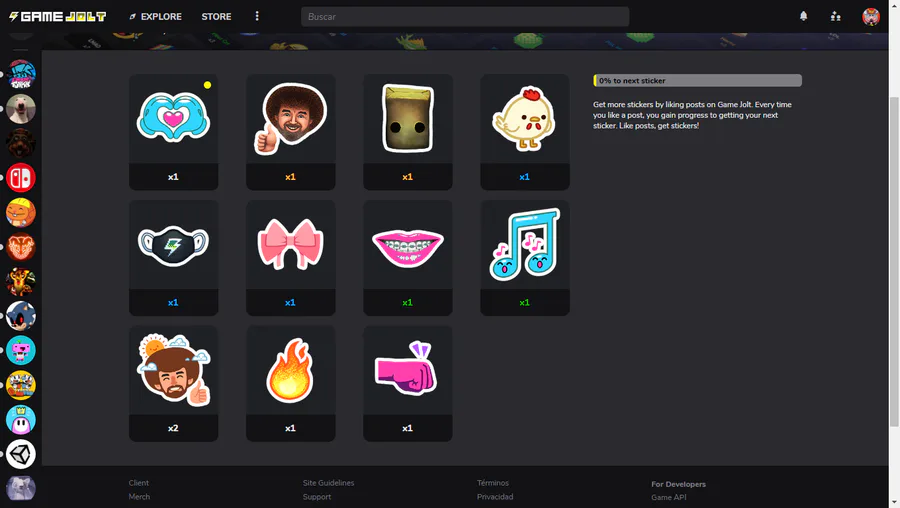The image size is (900, 508).
Task: Select the fire flame sticker
Action: point(290,370)
